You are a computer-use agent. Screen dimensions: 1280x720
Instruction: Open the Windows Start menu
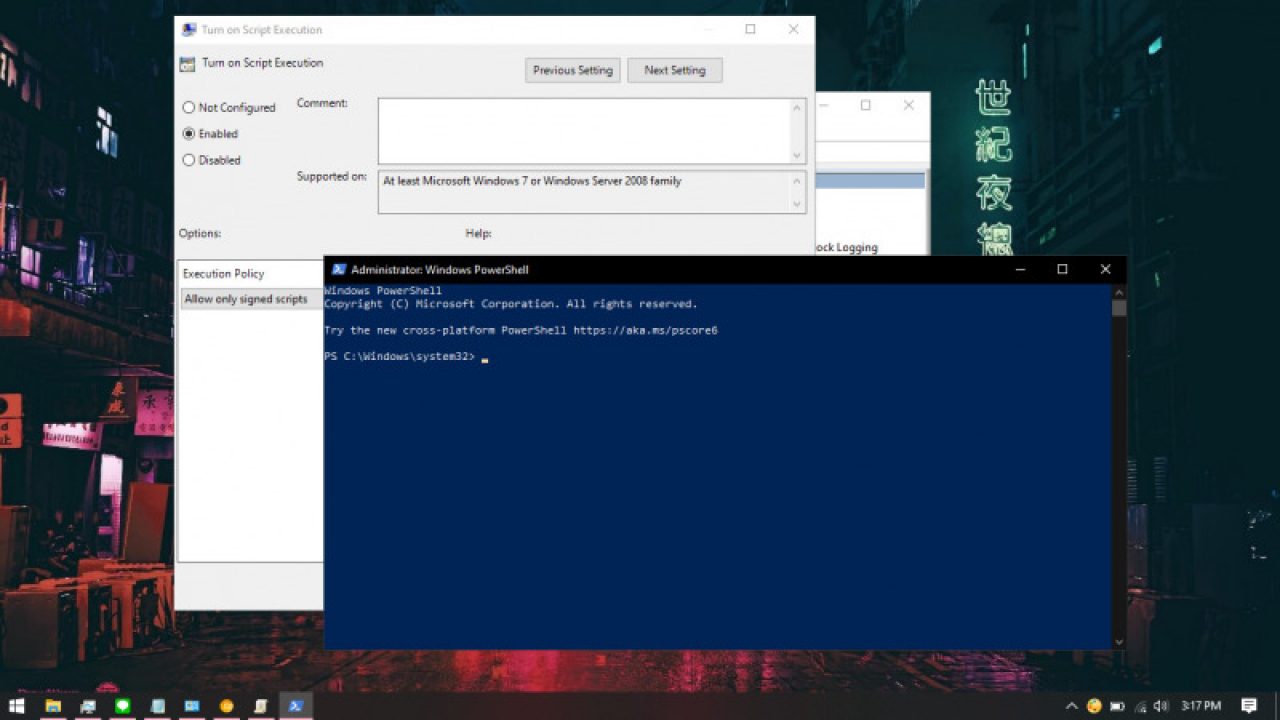tap(17, 706)
